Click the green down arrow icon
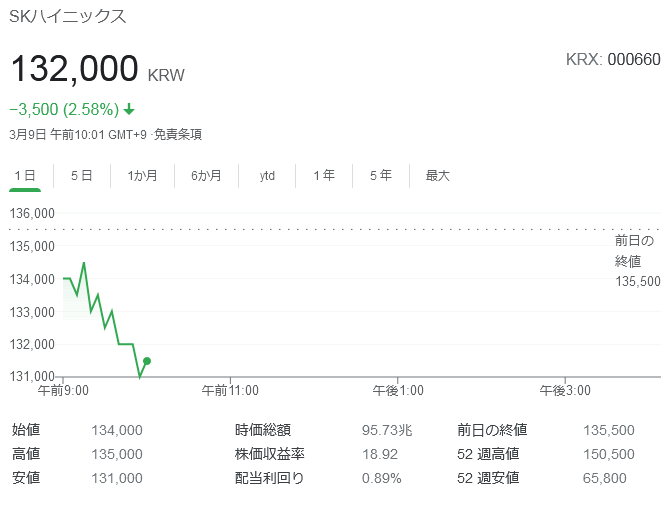668x506 pixels. pos(130,109)
